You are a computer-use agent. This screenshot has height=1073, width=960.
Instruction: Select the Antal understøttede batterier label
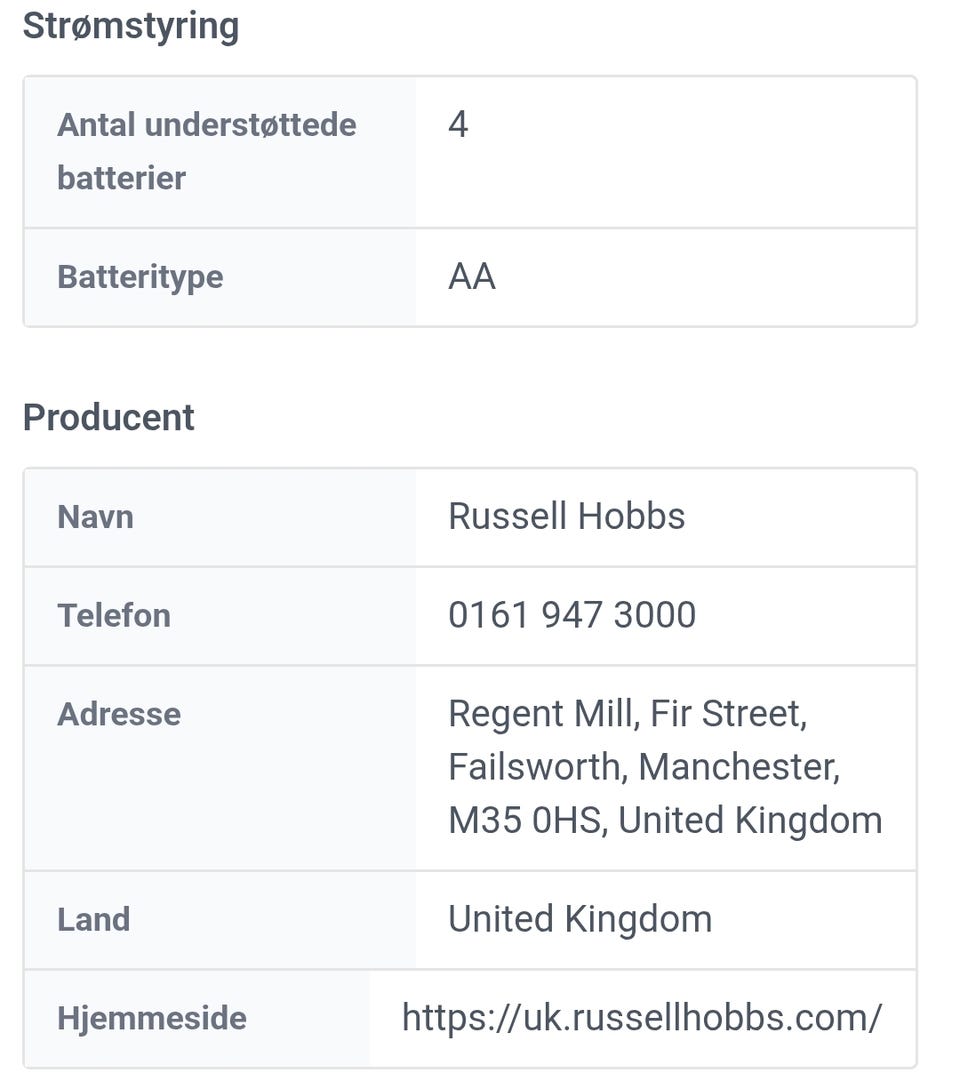point(206,151)
